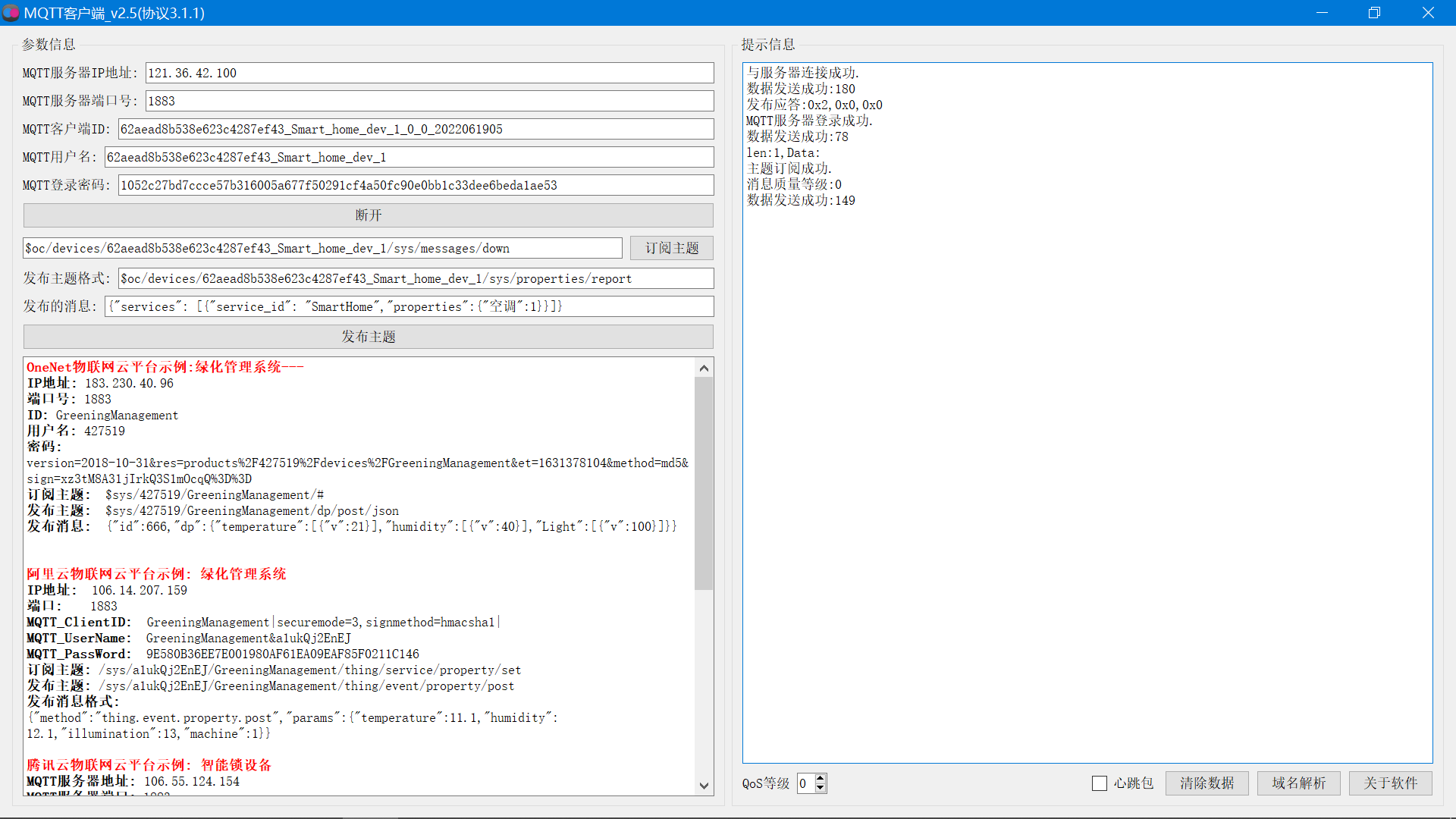
Task: Open 关于软件 about dialog
Action: pyautogui.click(x=1390, y=783)
